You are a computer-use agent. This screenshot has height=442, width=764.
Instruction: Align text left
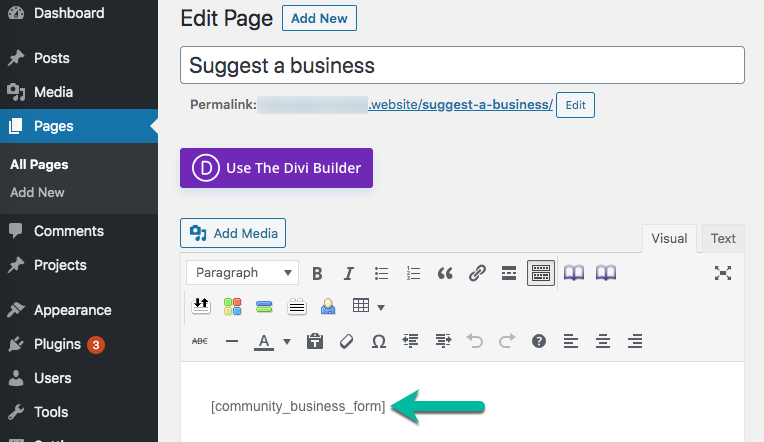(571, 341)
